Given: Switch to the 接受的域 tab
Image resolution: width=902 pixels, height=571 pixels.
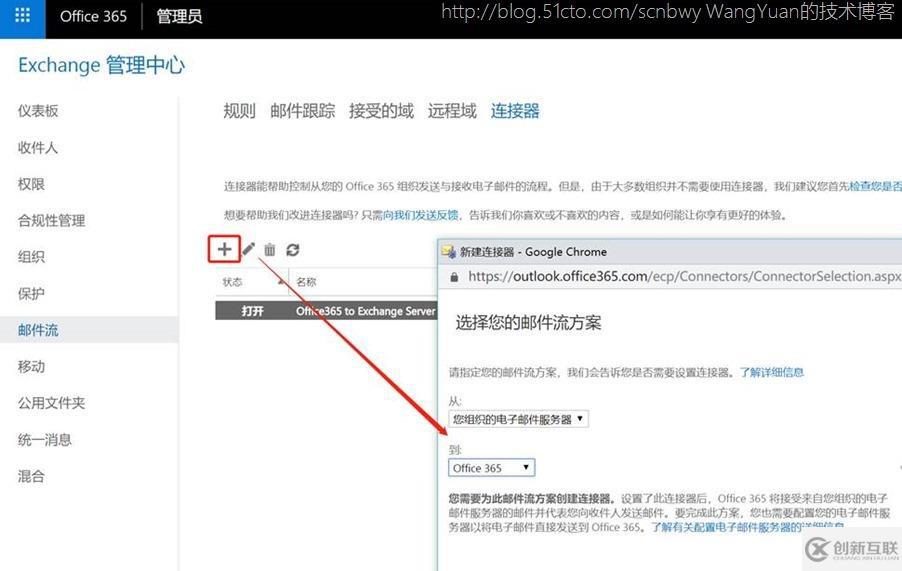Looking at the screenshot, I should pyautogui.click(x=381, y=110).
